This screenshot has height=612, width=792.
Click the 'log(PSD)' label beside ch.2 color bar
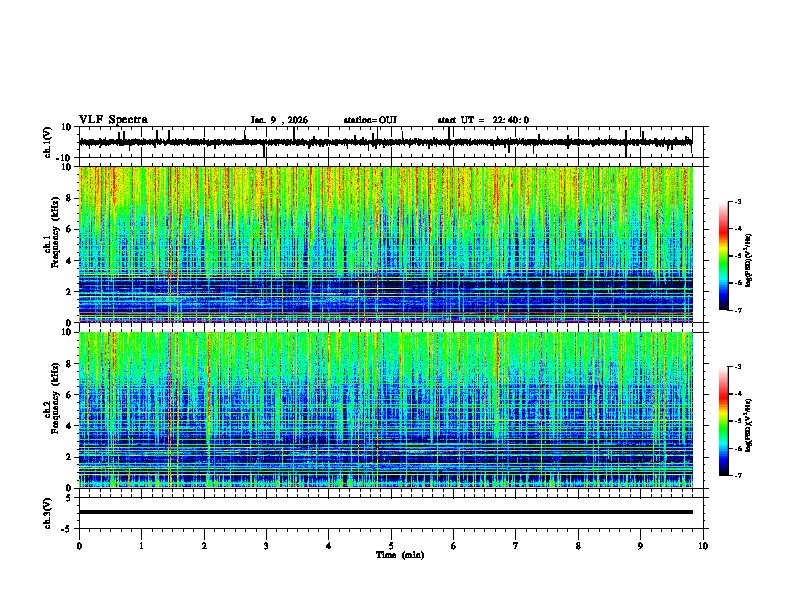pyautogui.click(x=748, y=425)
